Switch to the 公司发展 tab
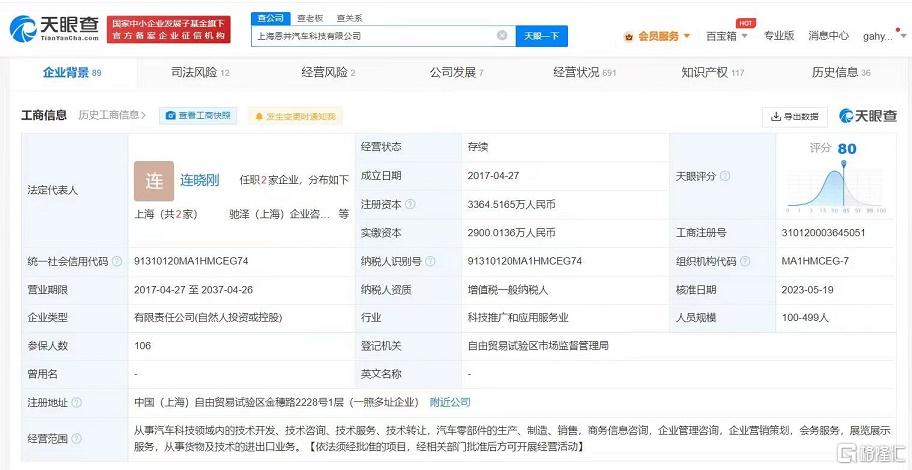 click(457, 73)
